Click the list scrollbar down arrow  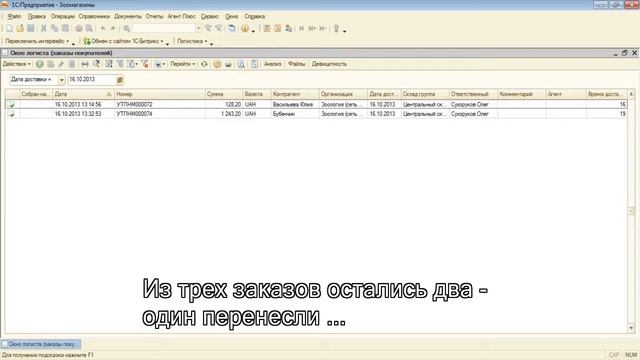click(x=631, y=328)
